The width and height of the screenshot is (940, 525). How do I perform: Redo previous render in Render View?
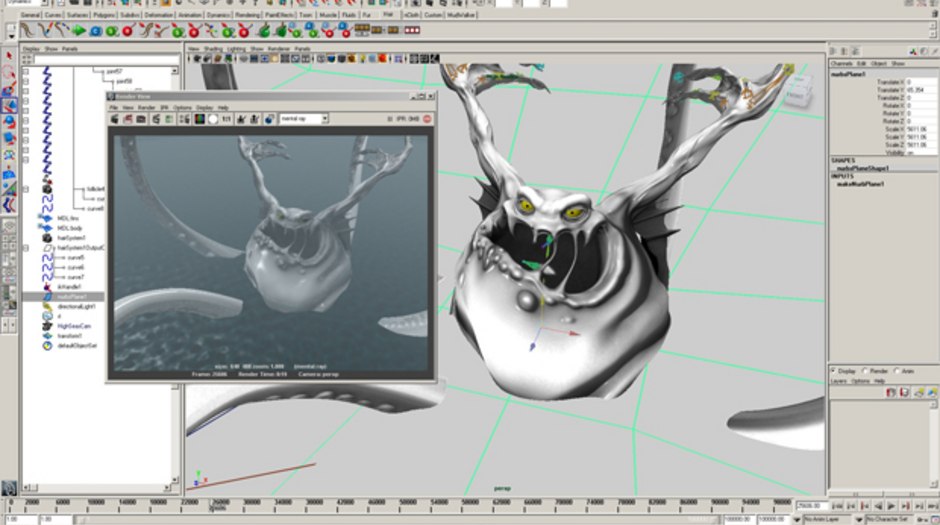pos(115,119)
